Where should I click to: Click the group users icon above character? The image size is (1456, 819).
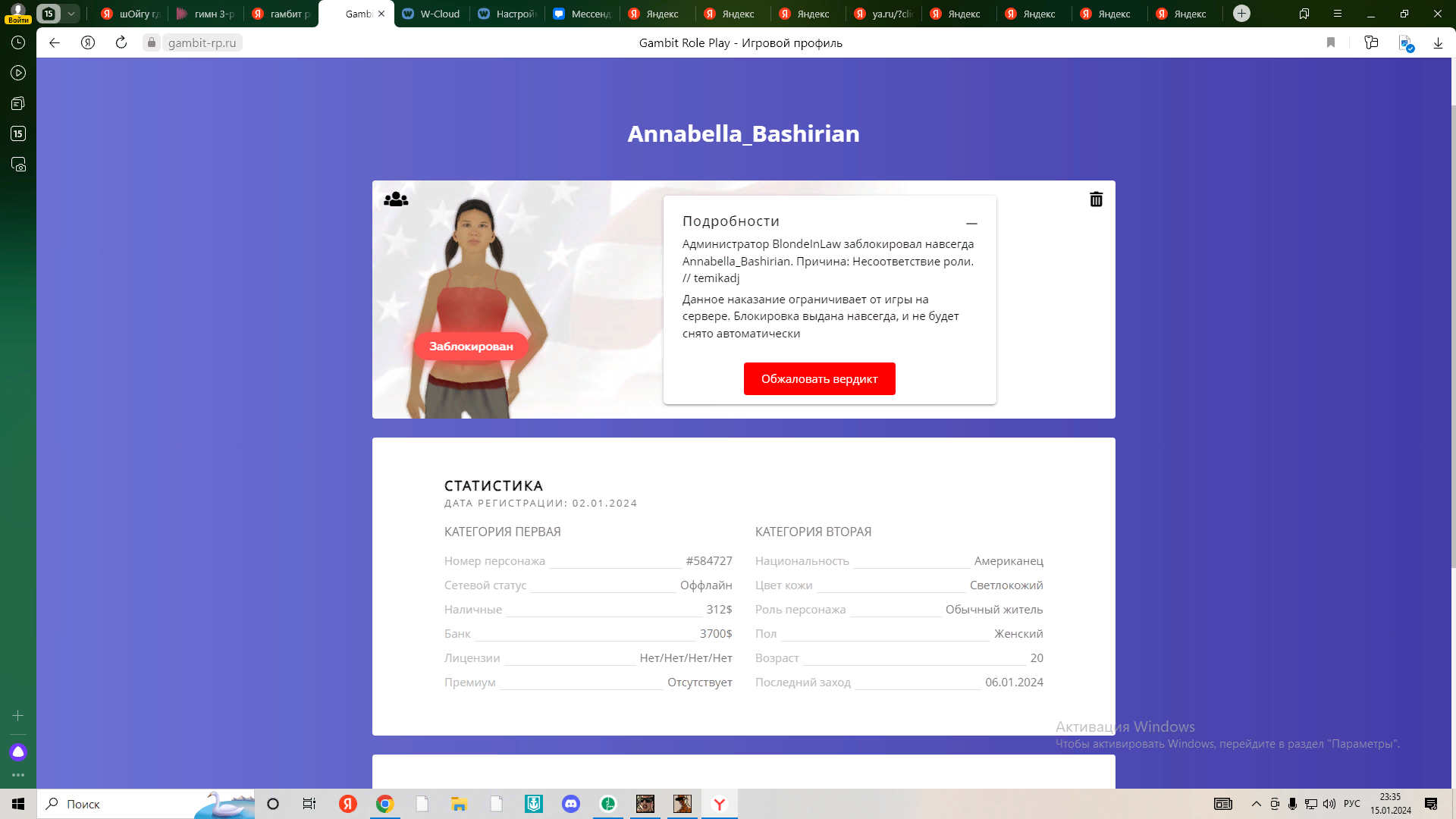coord(396,199)
